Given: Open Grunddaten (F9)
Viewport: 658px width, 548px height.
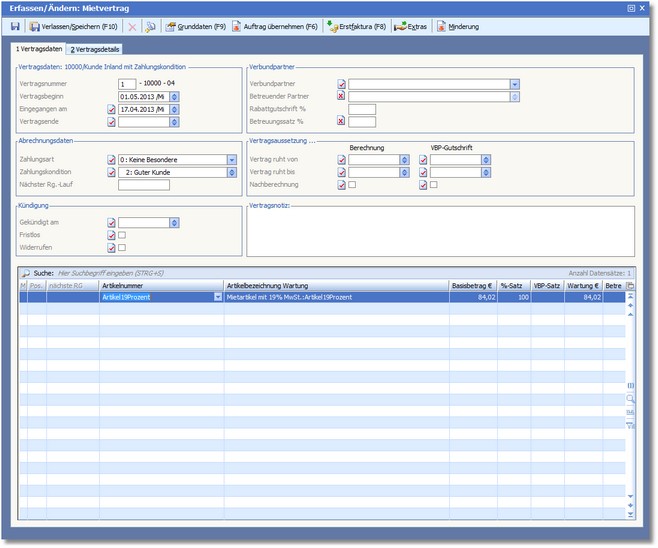Looking at the screenshot, I should [196, 27].
